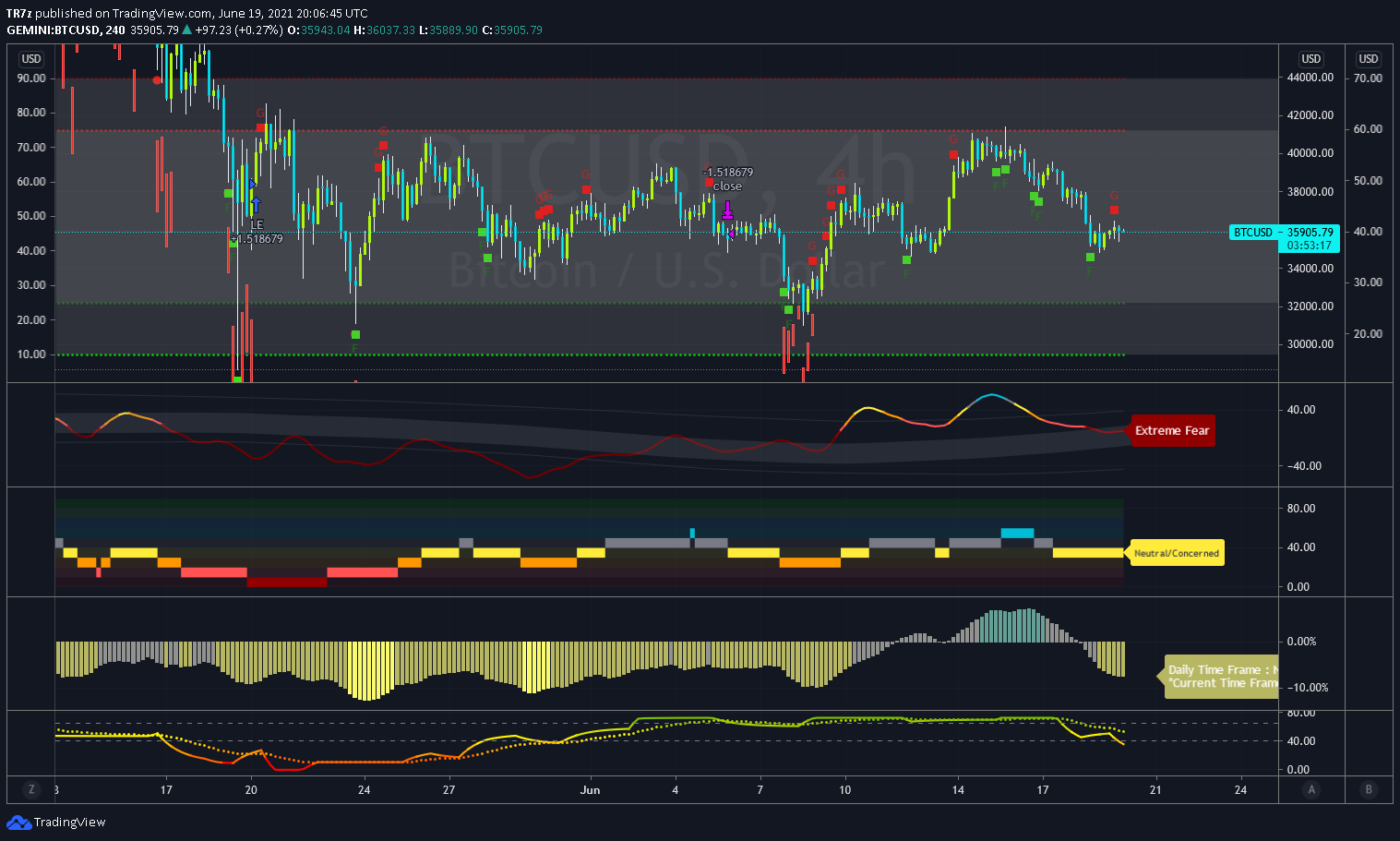
Task: Click the date label 'Jun' on the time axis
Action: (x=590, y=789)
